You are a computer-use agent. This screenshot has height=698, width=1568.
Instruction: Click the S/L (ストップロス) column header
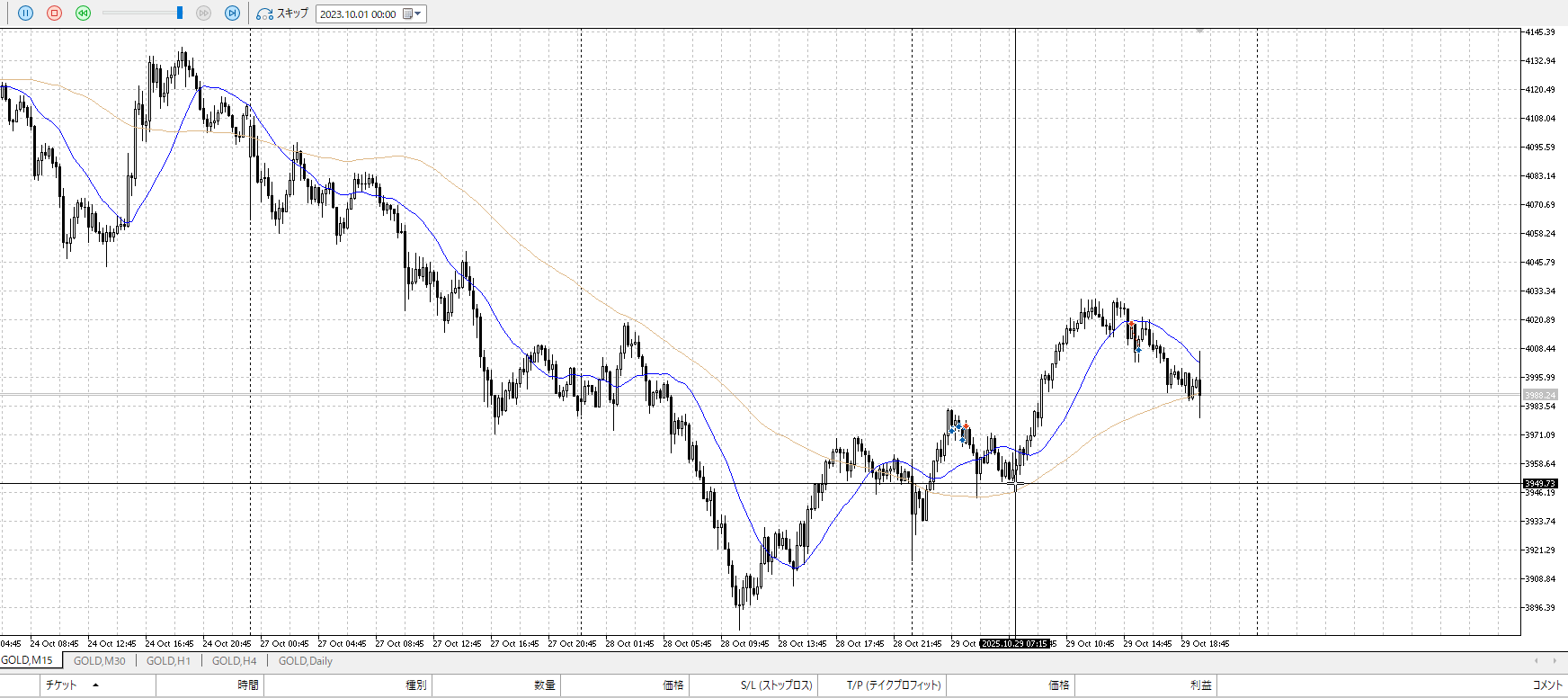[776, 685]
